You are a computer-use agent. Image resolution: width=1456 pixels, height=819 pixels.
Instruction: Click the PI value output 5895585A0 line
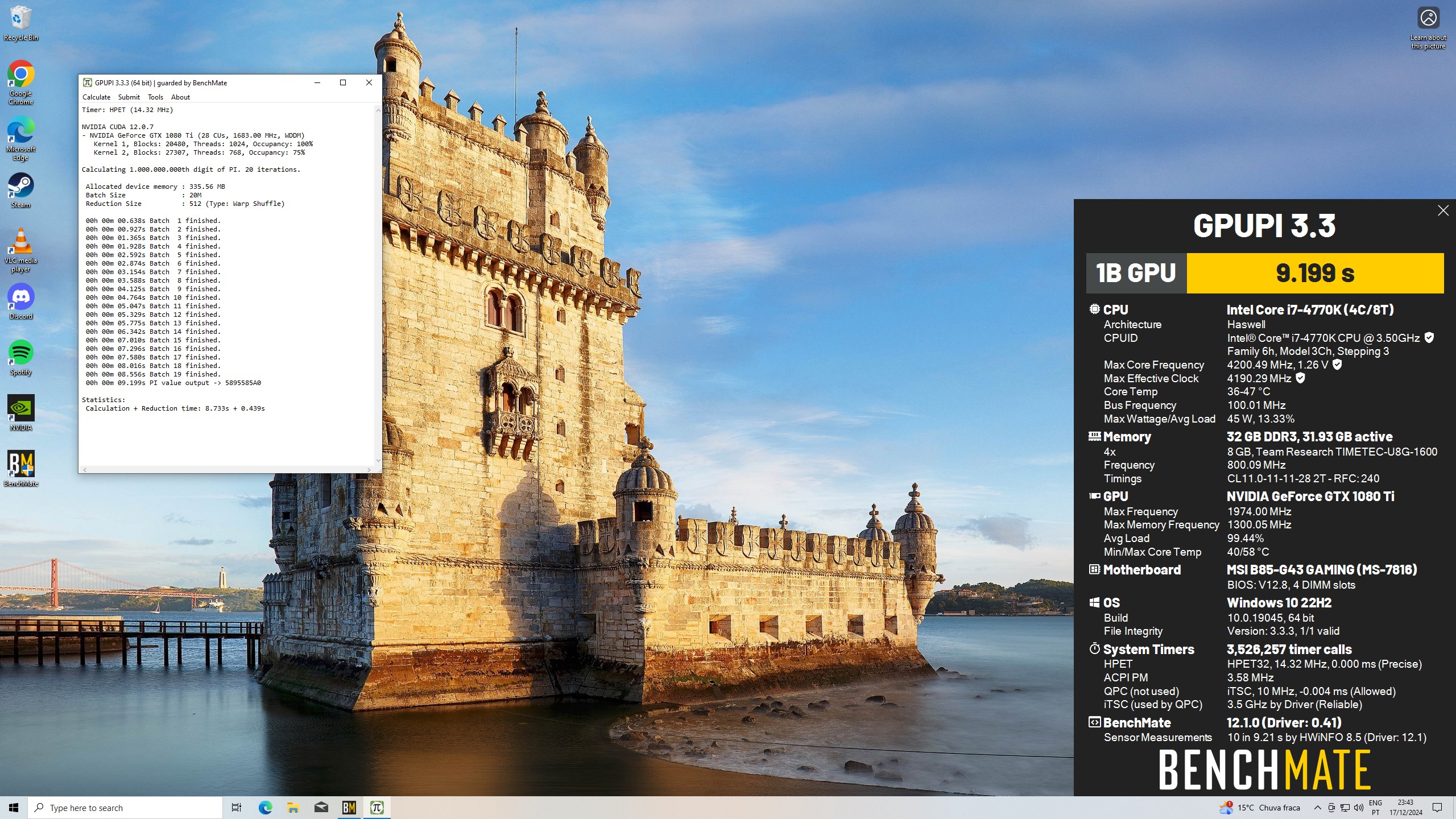(x=173, y=383)
